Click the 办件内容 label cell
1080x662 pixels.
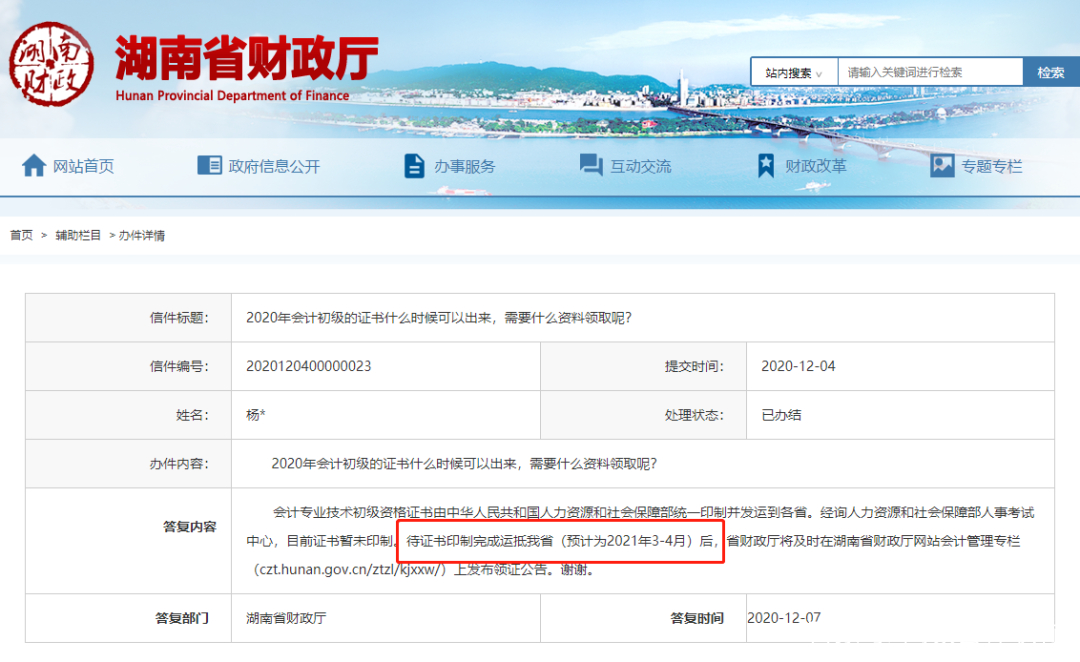point(129,464)
